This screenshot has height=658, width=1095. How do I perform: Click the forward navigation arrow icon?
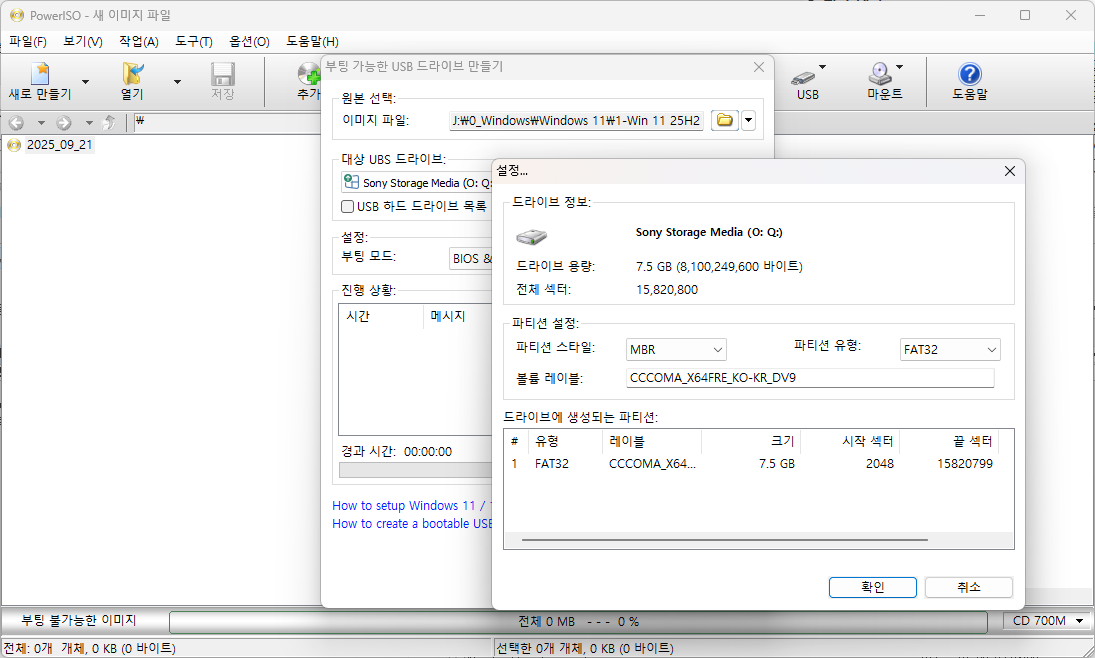pyautogui.click(x=64, y=123)
